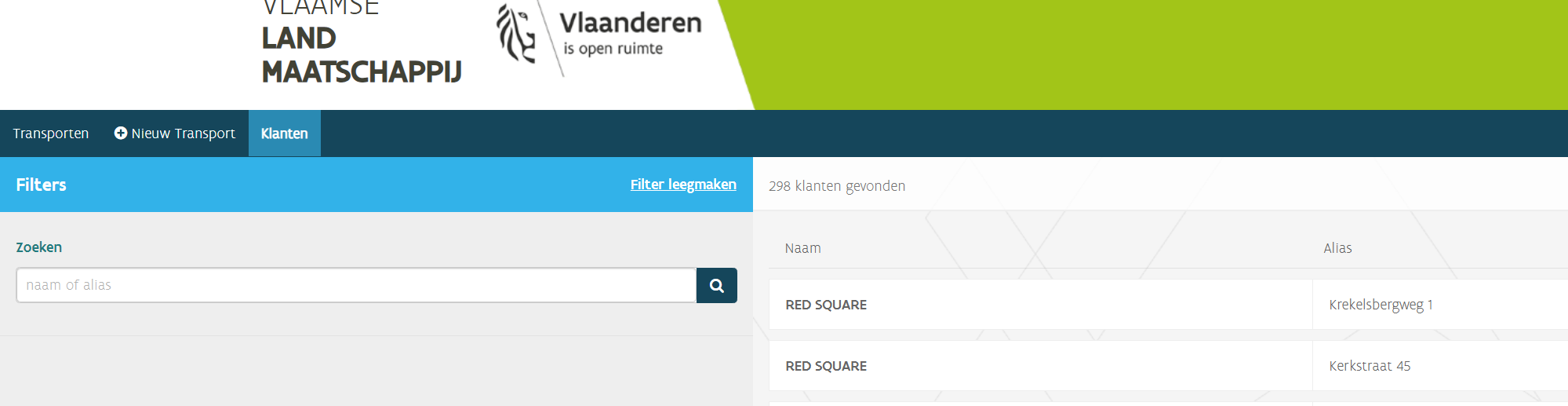Select the Kerkstraat 45 alias cell
This screenshot has width=1568, height=406.
[1440, 366]
